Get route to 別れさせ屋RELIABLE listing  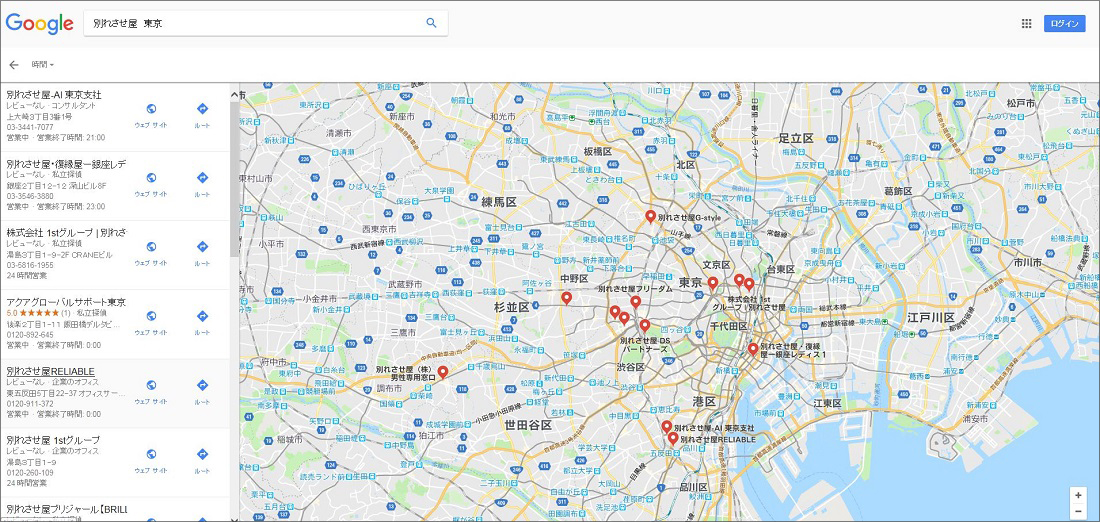coord(202,385)
